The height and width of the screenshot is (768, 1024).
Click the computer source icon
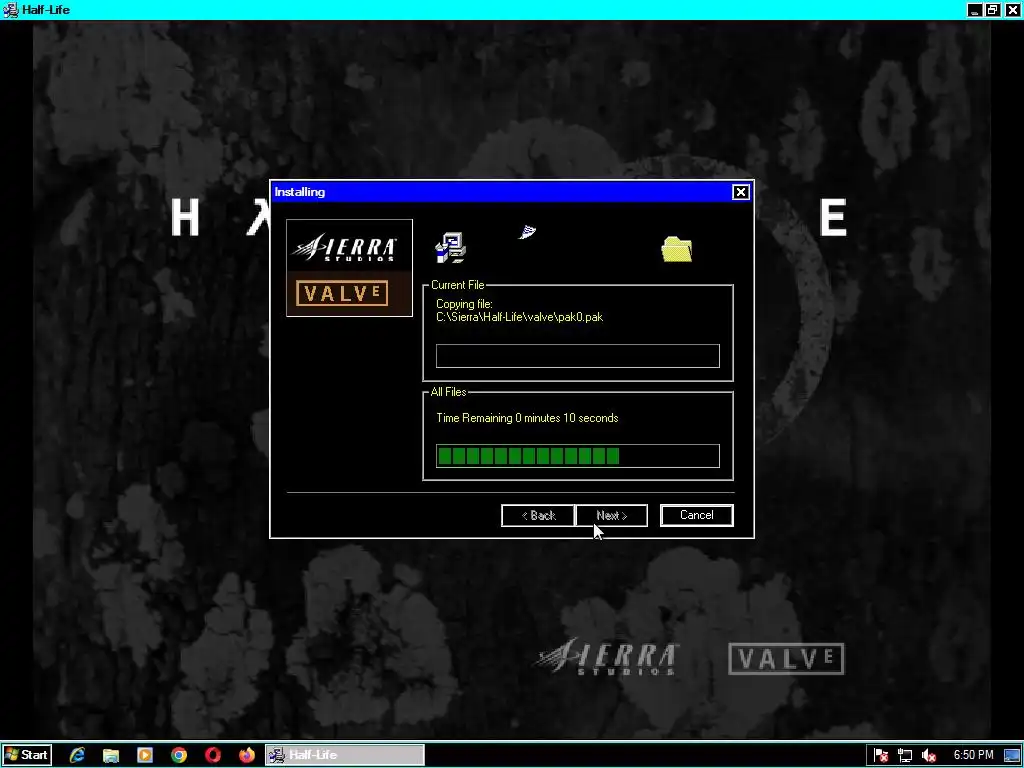(x=450, y=248)
